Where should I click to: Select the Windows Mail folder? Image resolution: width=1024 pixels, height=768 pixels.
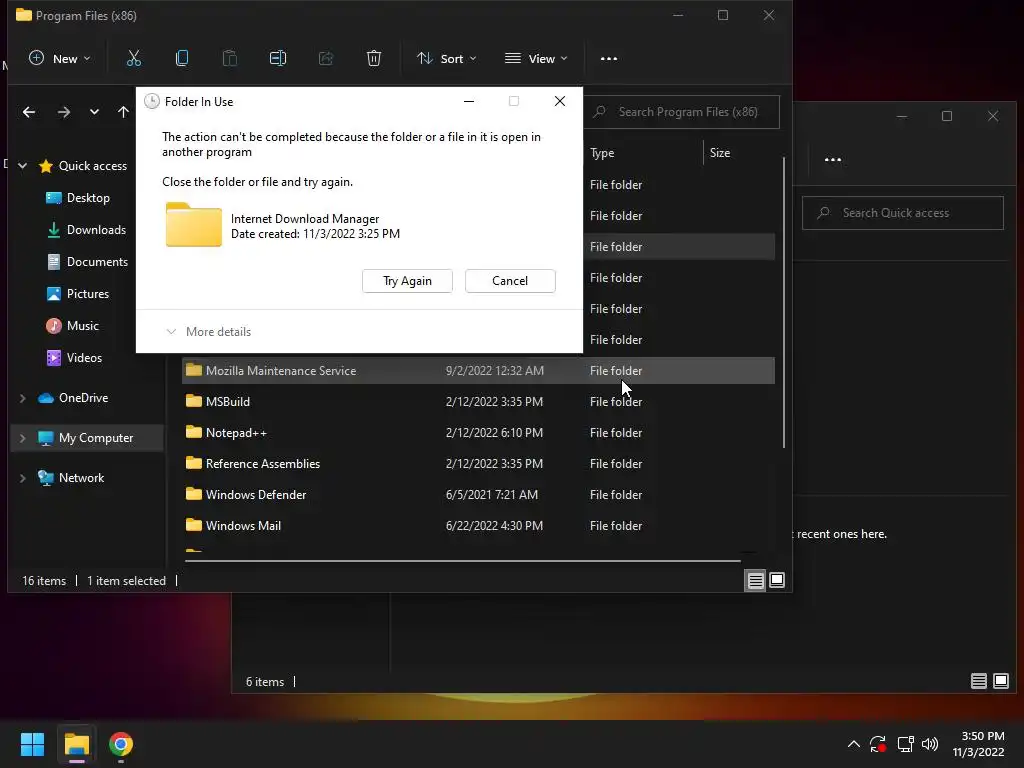click(x=478, y=526)
